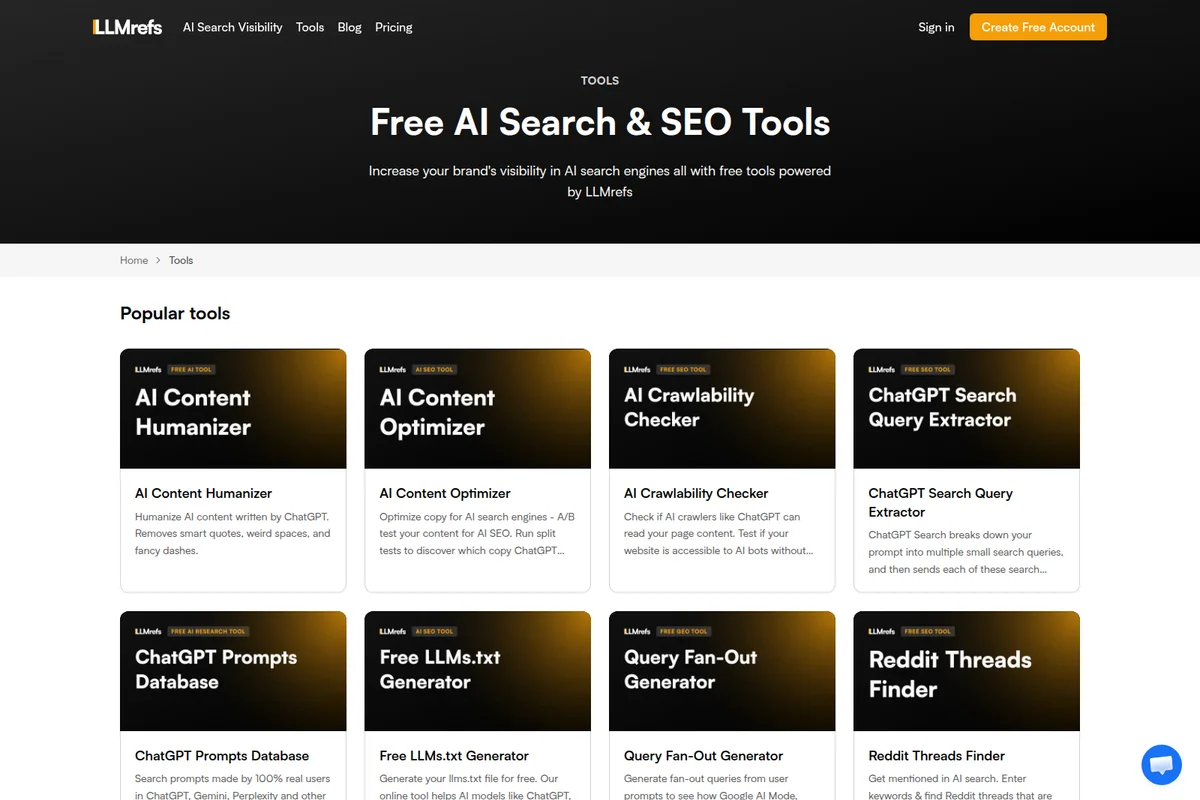The width and height of the screenshot is (1200, 800).
Task: Click the FREE AI TOOL badge on AI Content Humanizer
Action: [x=192, y=368]
